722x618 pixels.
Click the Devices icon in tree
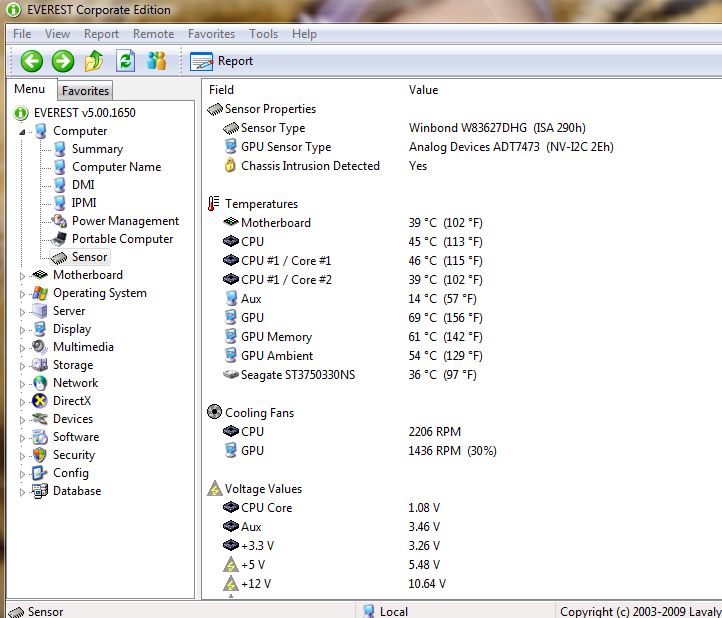pos(40,419)
